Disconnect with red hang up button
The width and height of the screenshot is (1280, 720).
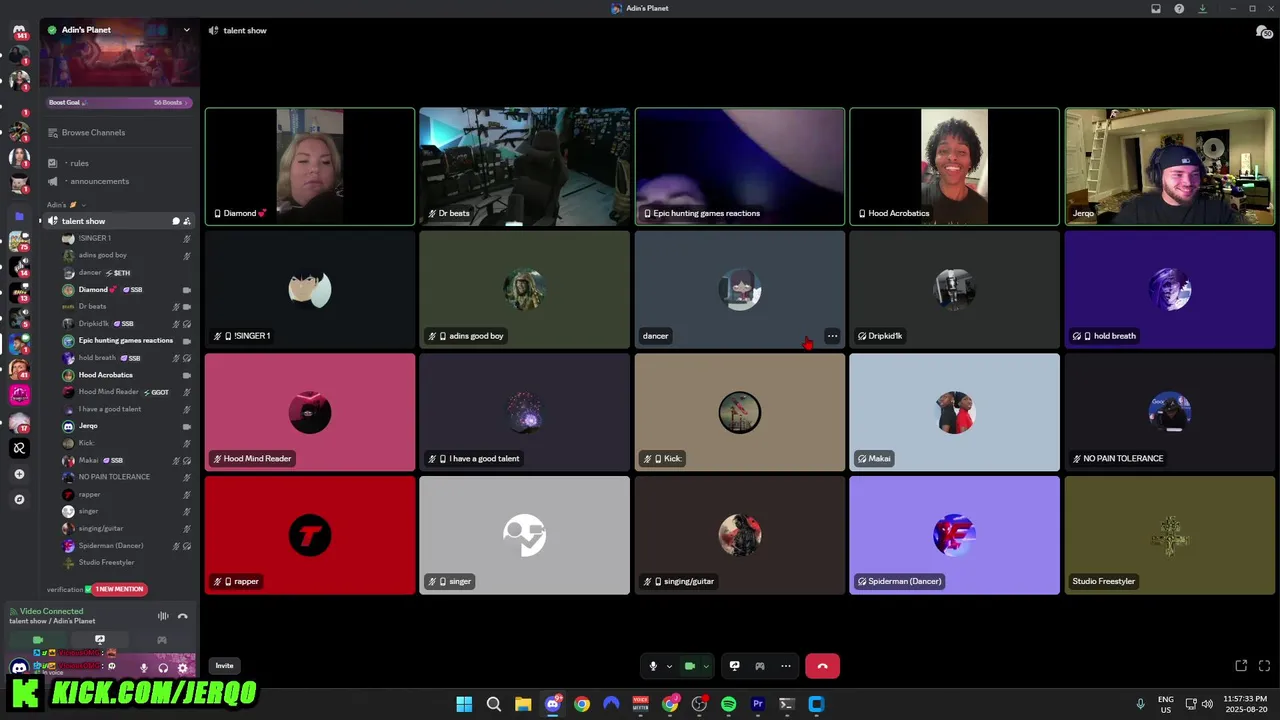tap(822, 666)
